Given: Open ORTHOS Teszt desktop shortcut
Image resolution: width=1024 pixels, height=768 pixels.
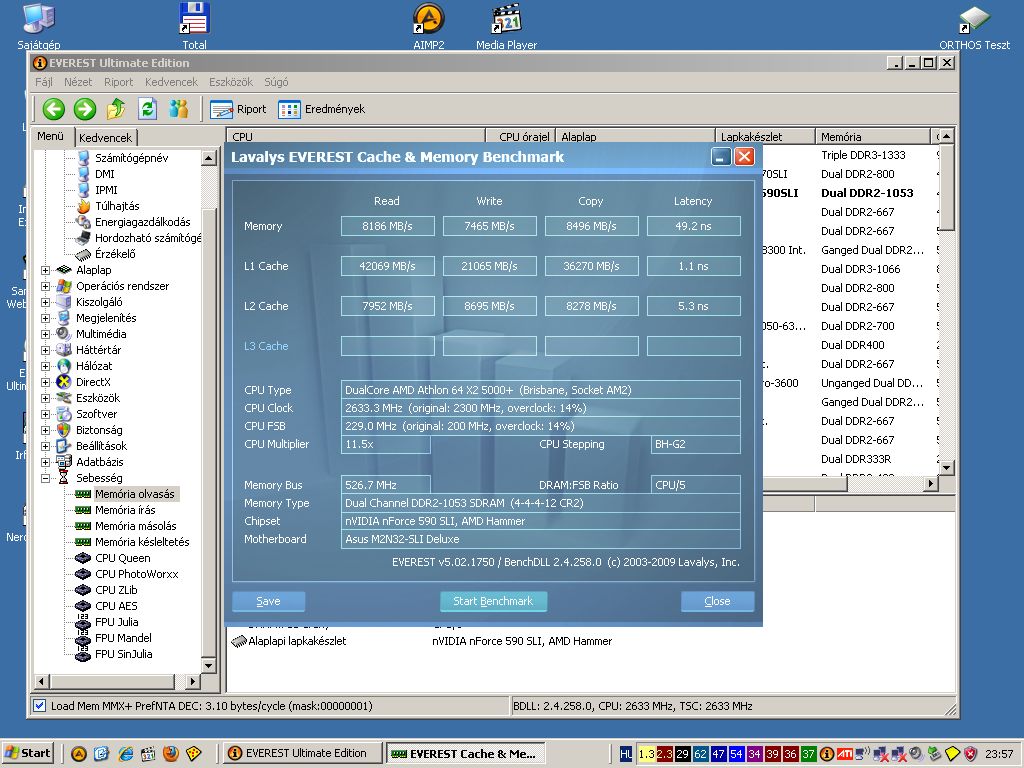Looking at the screenshot, I should (974, 26).
